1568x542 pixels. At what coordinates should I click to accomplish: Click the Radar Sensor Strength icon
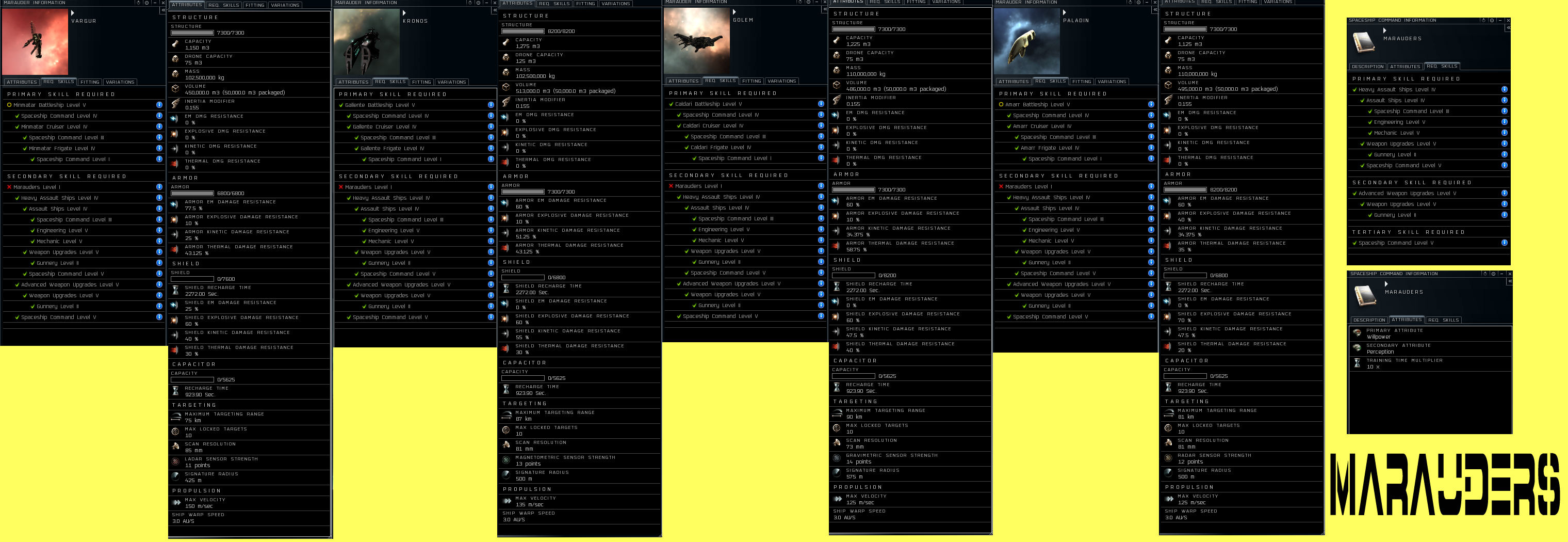click(x=1167, y=458)
